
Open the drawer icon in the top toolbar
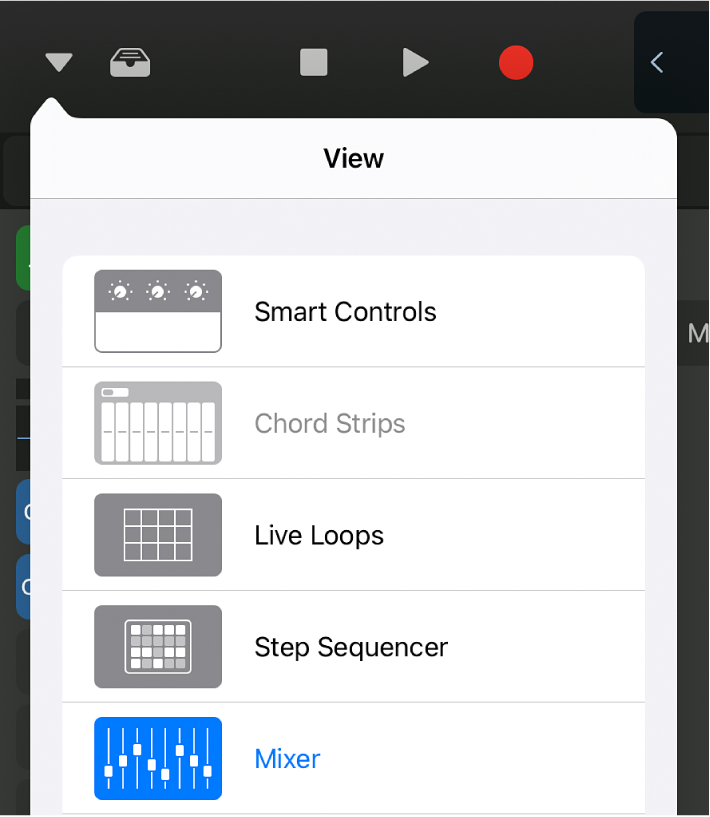click(130, 62)
